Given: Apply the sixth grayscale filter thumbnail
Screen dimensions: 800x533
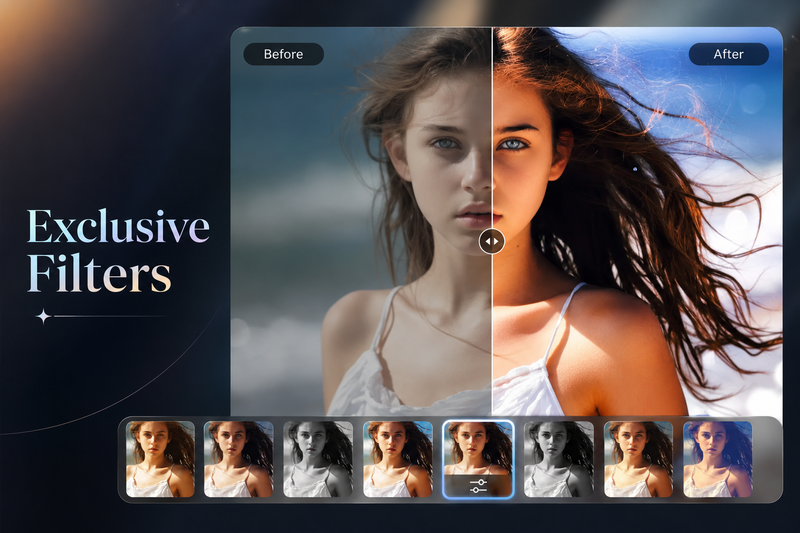Looking at the screenshot, I should 559,459.
